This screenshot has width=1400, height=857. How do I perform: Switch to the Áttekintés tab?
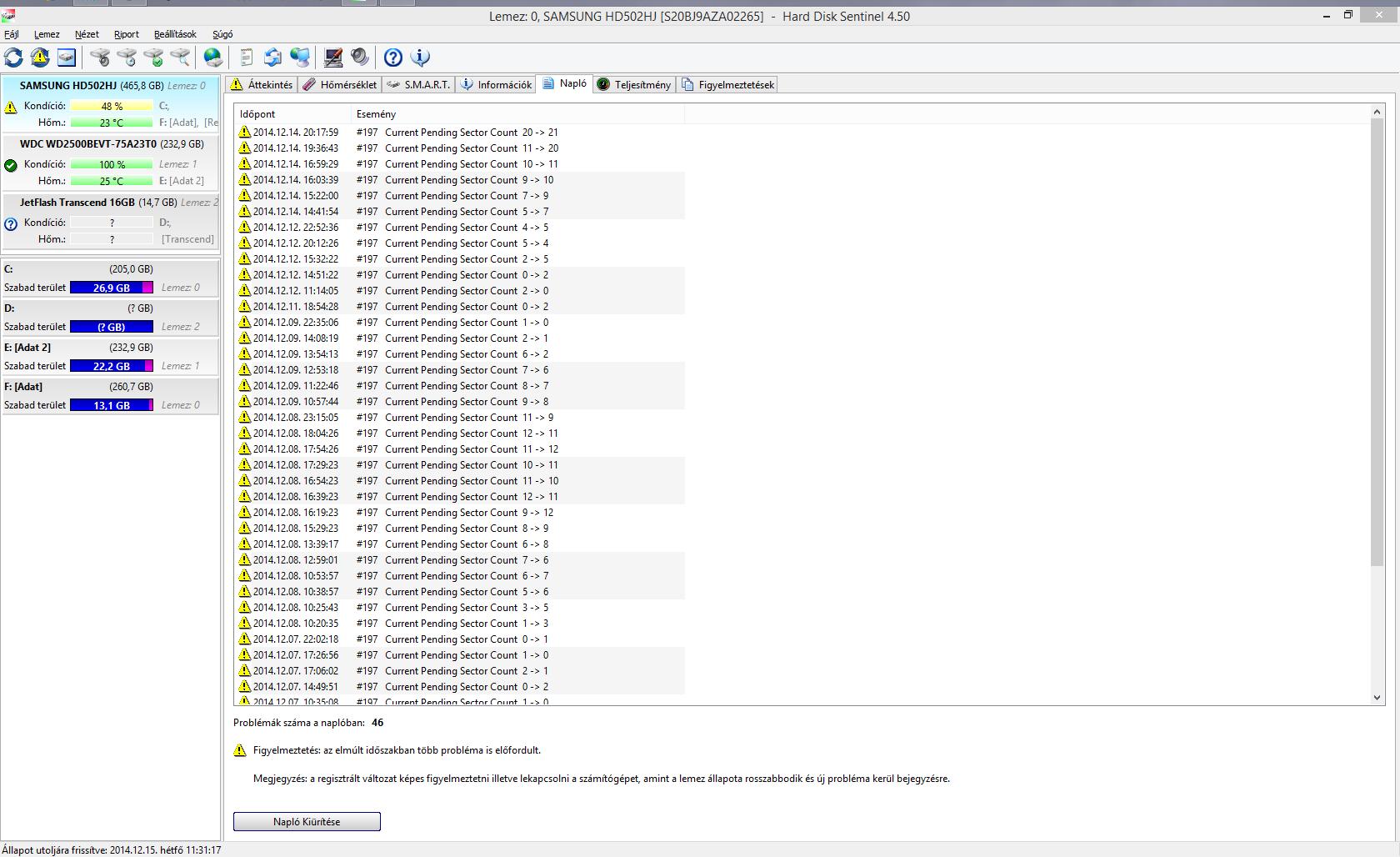pyautogui.click(x=262, y=84)
